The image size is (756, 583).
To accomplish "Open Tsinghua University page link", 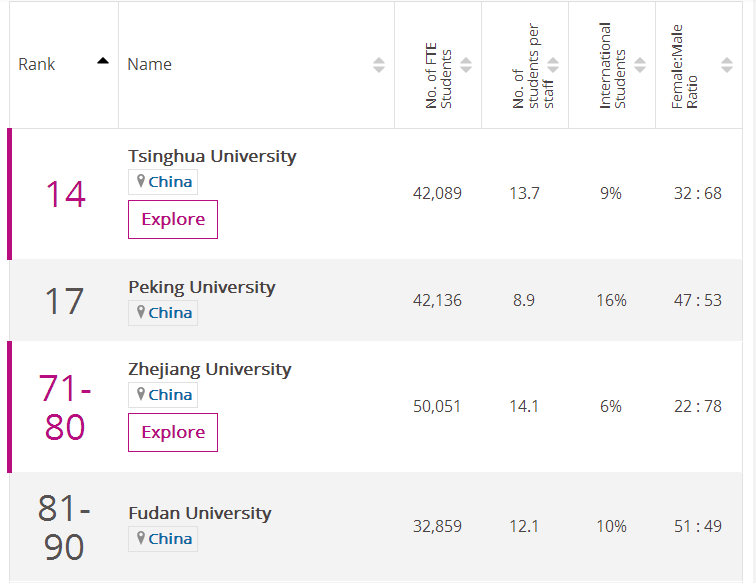I will [212, 156].
